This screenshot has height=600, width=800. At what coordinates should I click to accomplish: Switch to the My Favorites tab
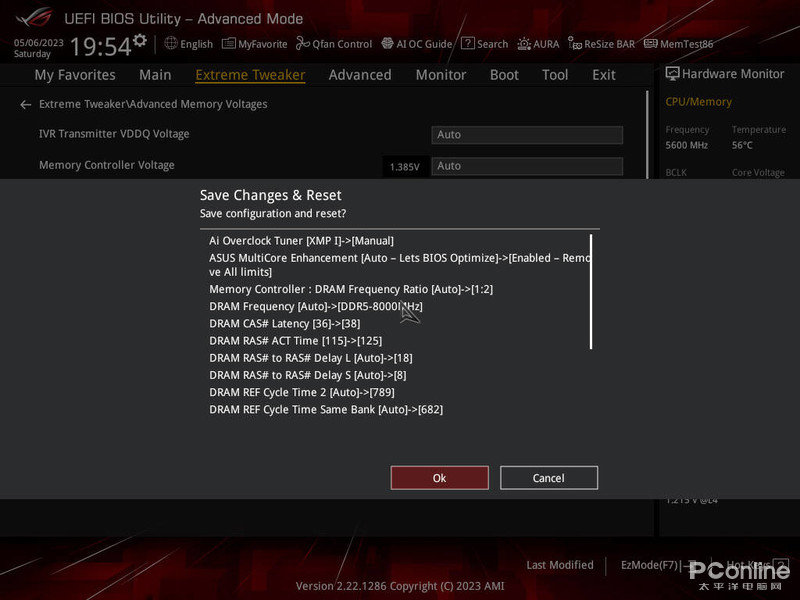(x=75, y=75)
